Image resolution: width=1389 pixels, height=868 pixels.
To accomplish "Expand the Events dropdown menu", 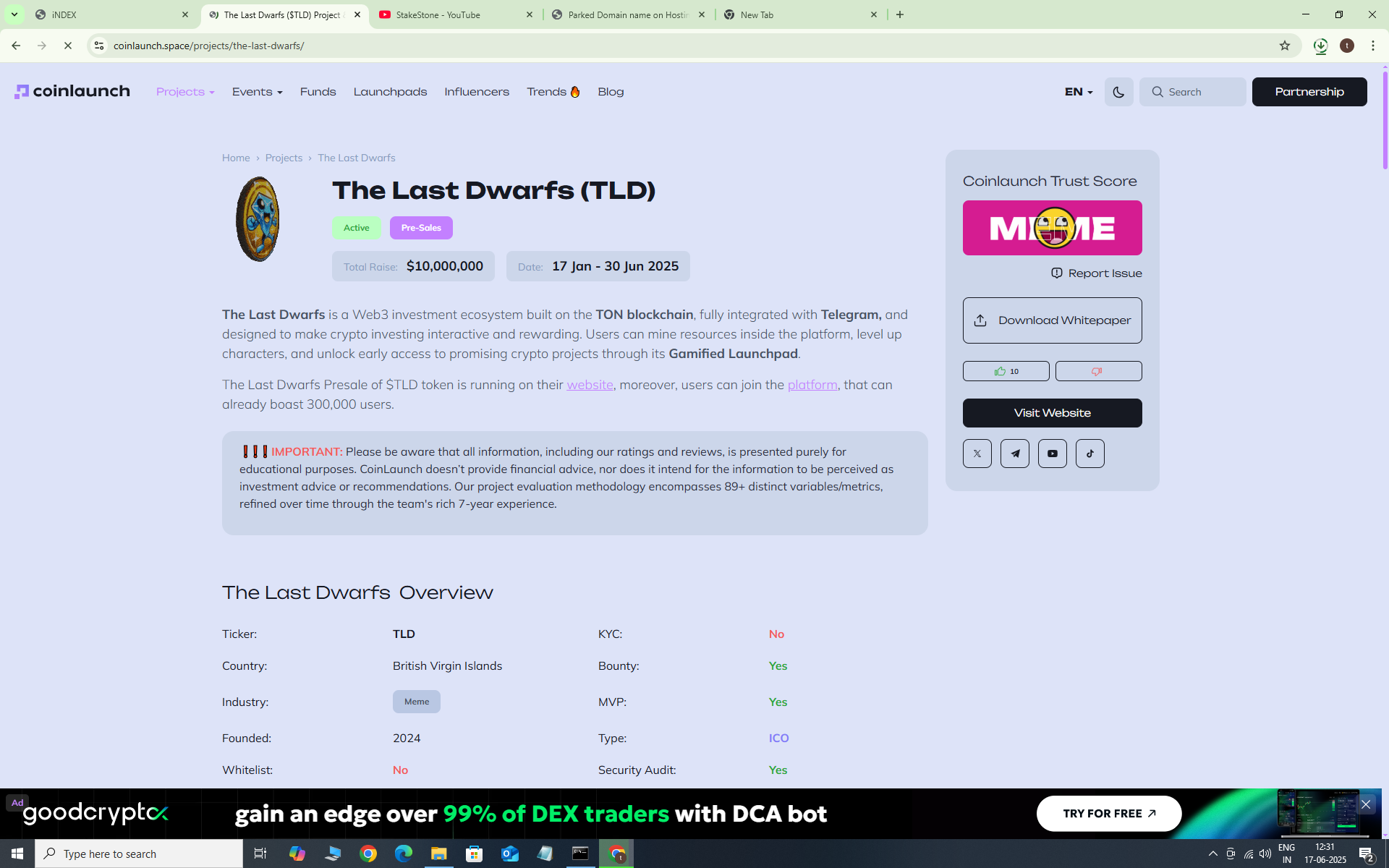I will (257, 92).
